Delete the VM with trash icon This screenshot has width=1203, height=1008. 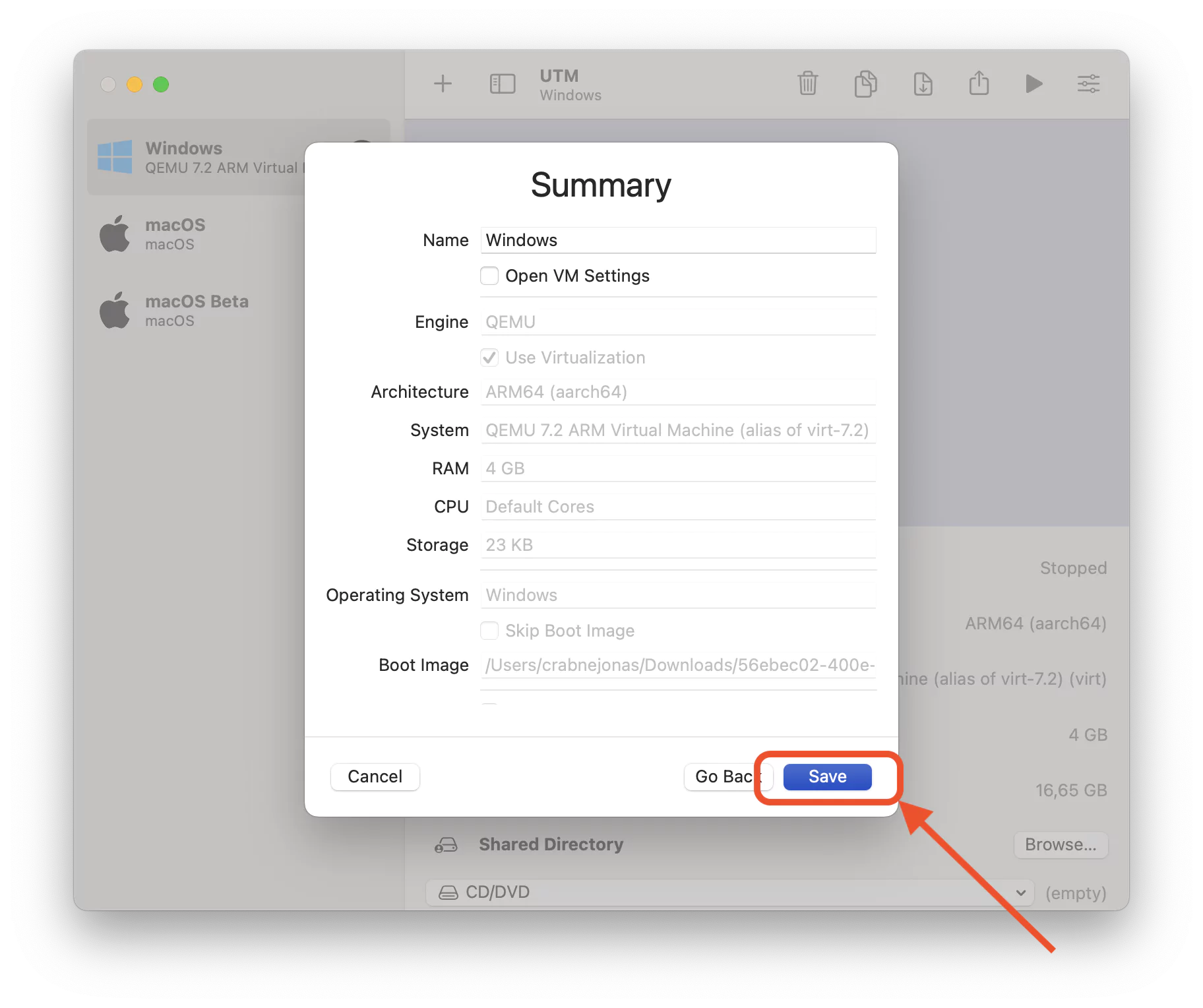coord(808,84)
